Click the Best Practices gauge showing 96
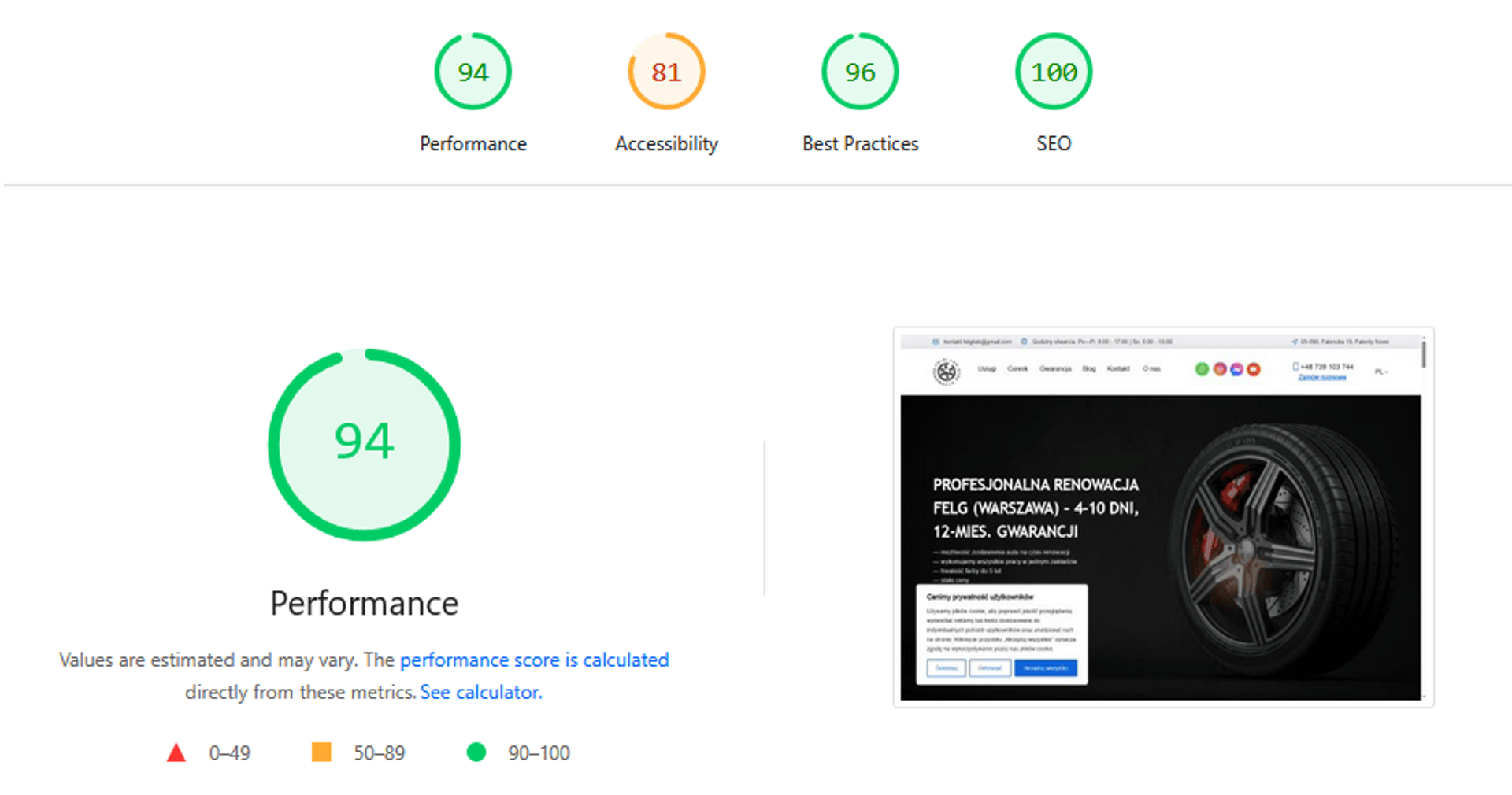1512x795 pixels. [x=860, y=72]
